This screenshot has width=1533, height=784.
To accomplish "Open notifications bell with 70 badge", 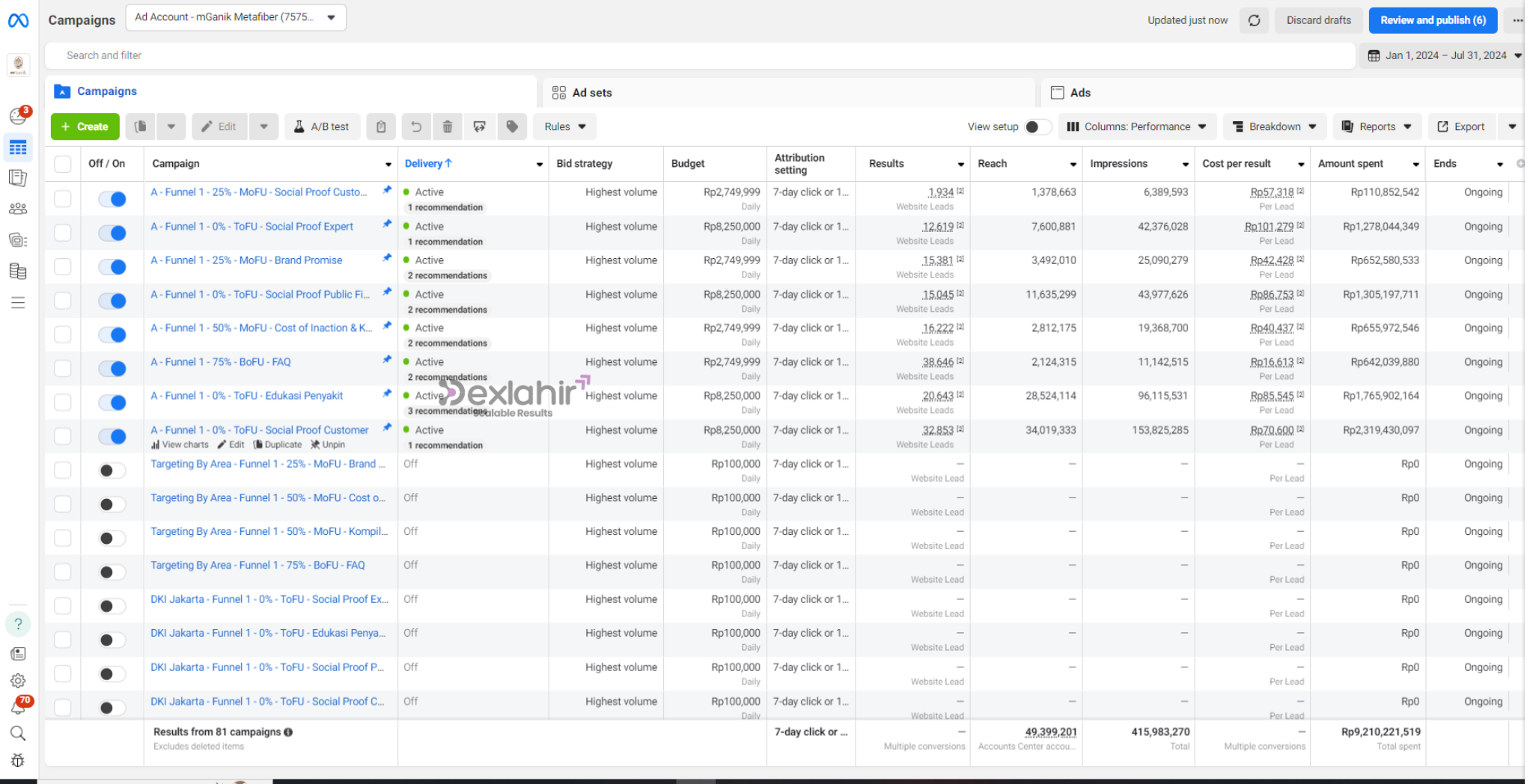I will (18, 707).
